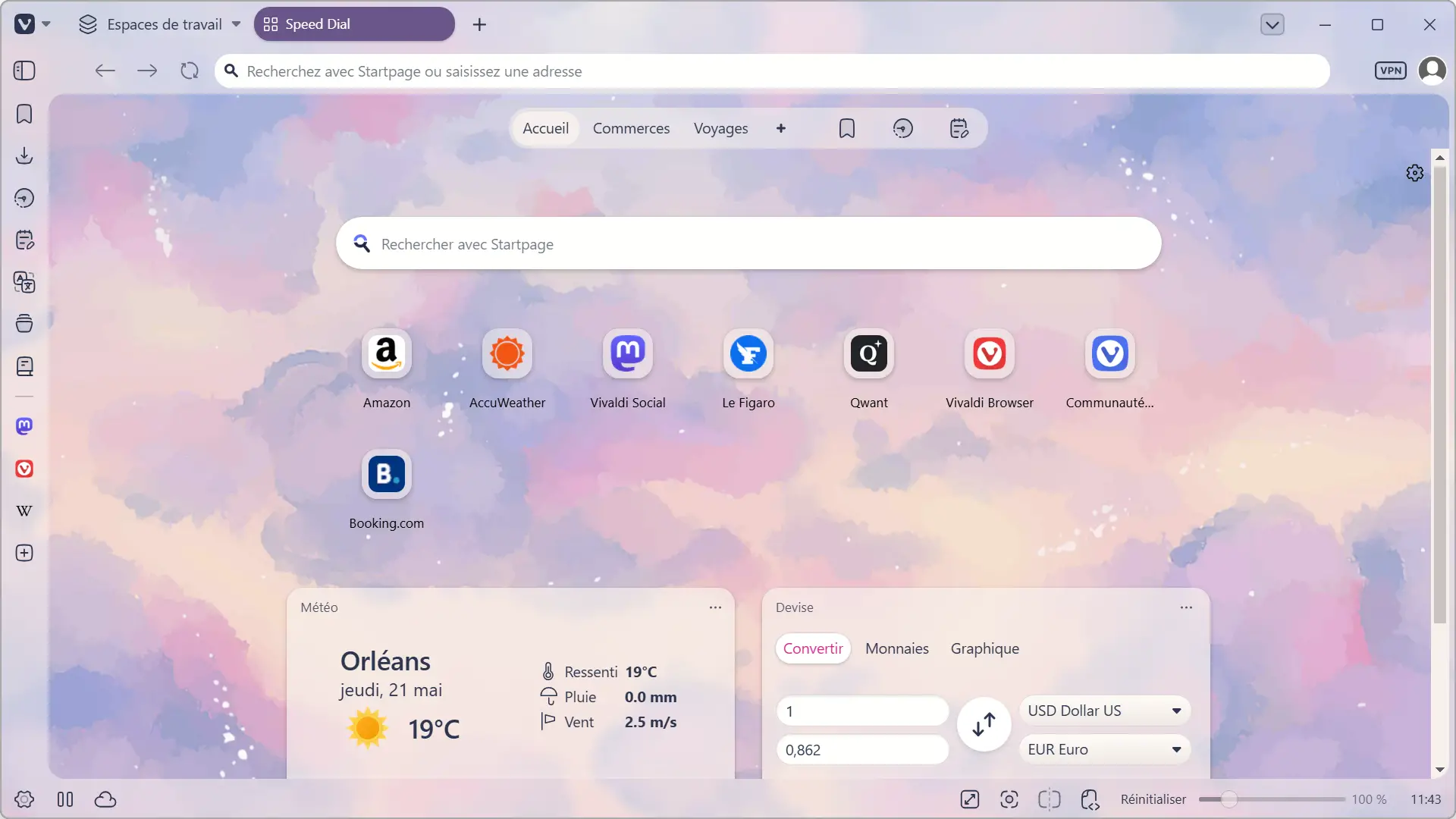Open the Notes panel

[24, 240]
